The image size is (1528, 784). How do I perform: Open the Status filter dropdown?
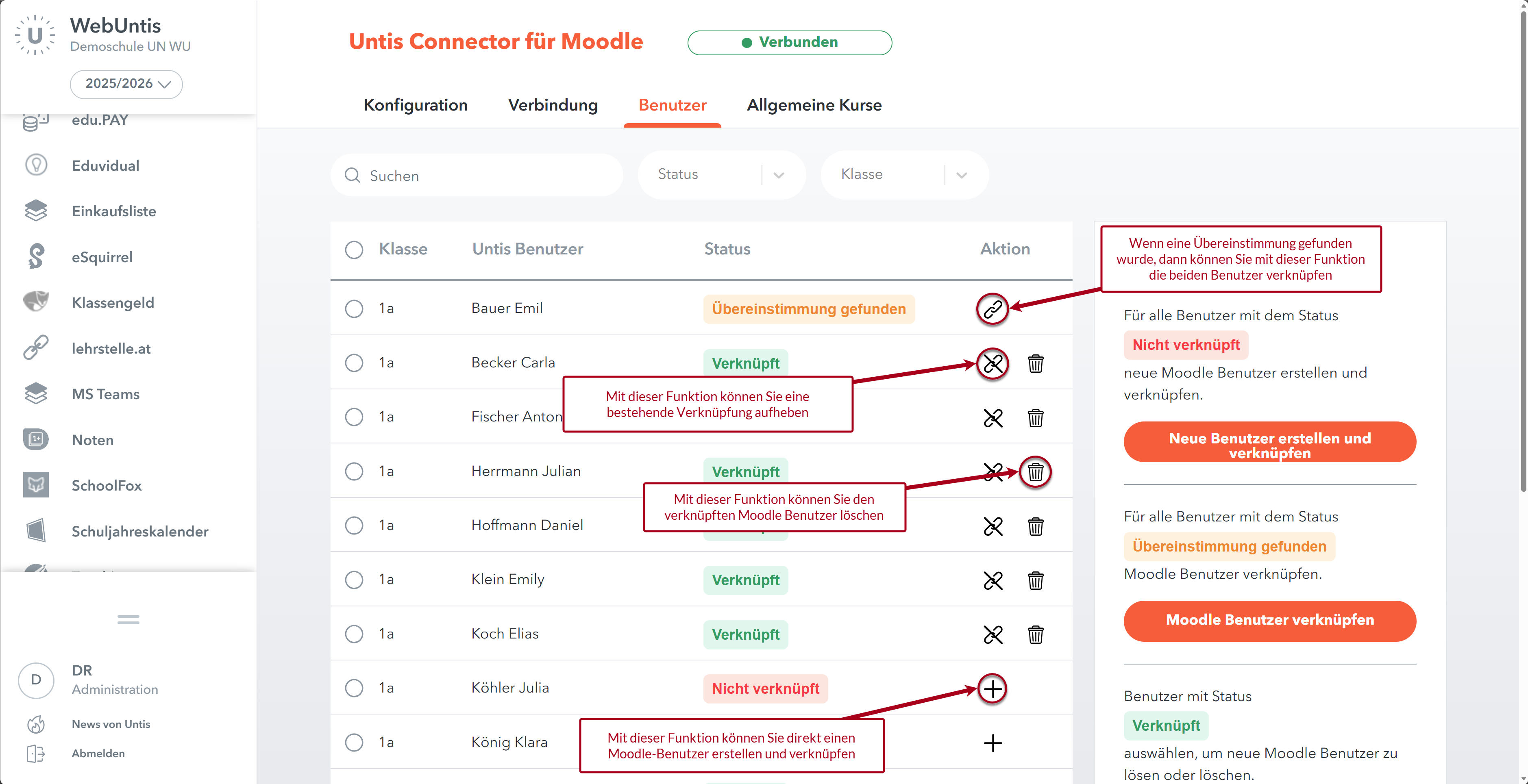(x=721, y=174)
